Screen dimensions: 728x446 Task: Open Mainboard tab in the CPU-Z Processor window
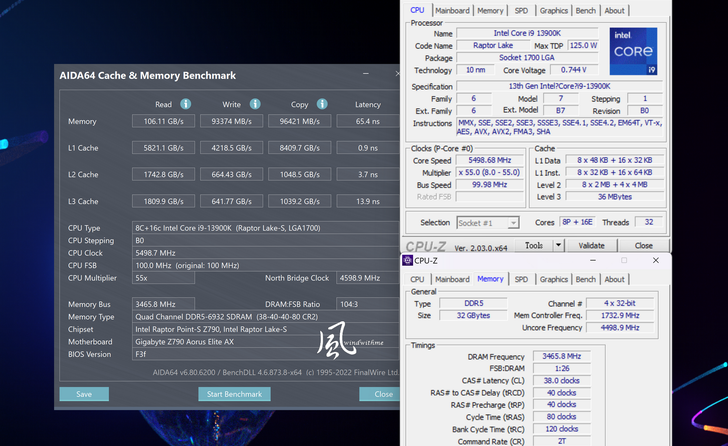pos(452,11)
